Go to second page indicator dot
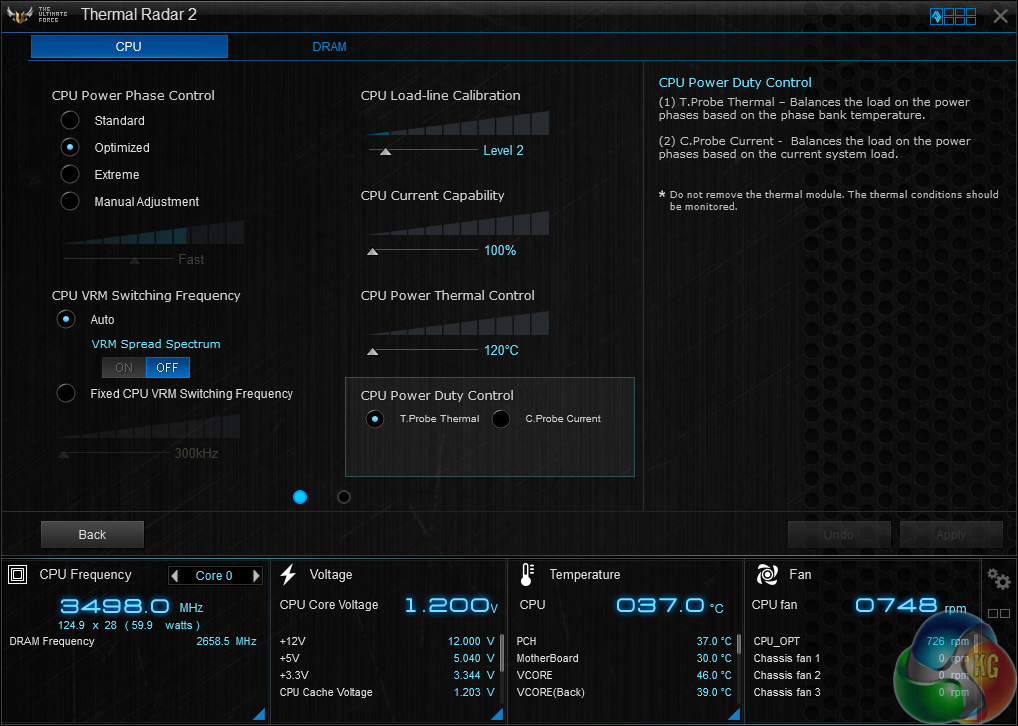Screen dimensions: 1018x726 [344, 497]
